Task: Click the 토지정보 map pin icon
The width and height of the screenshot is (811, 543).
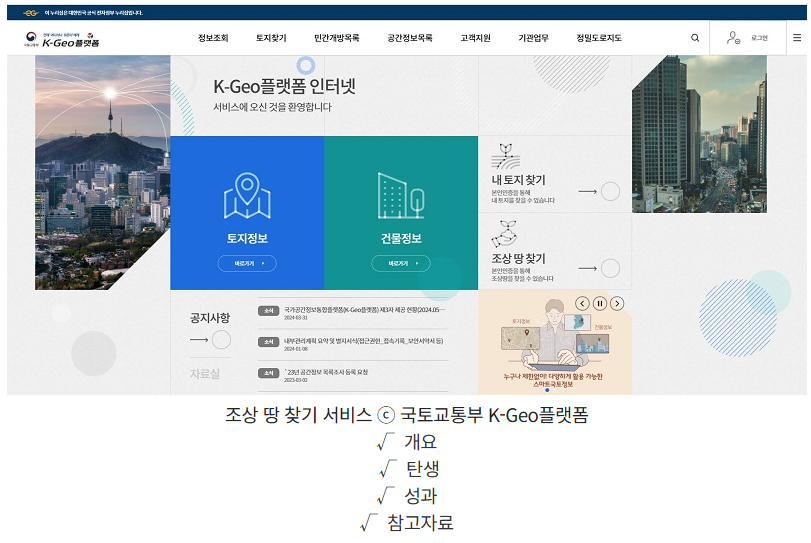Action: 247,195
